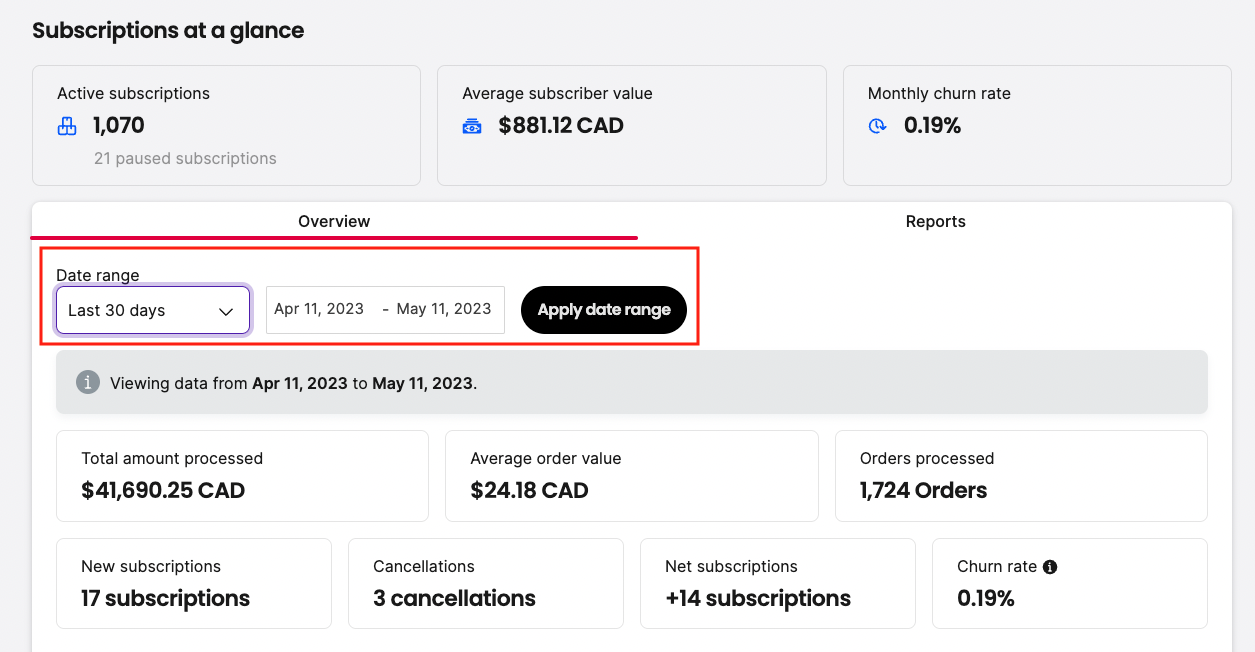Click the Monthly churn rate clock icon
This screenshot has width=1255, height=652.
click(877, 126)
